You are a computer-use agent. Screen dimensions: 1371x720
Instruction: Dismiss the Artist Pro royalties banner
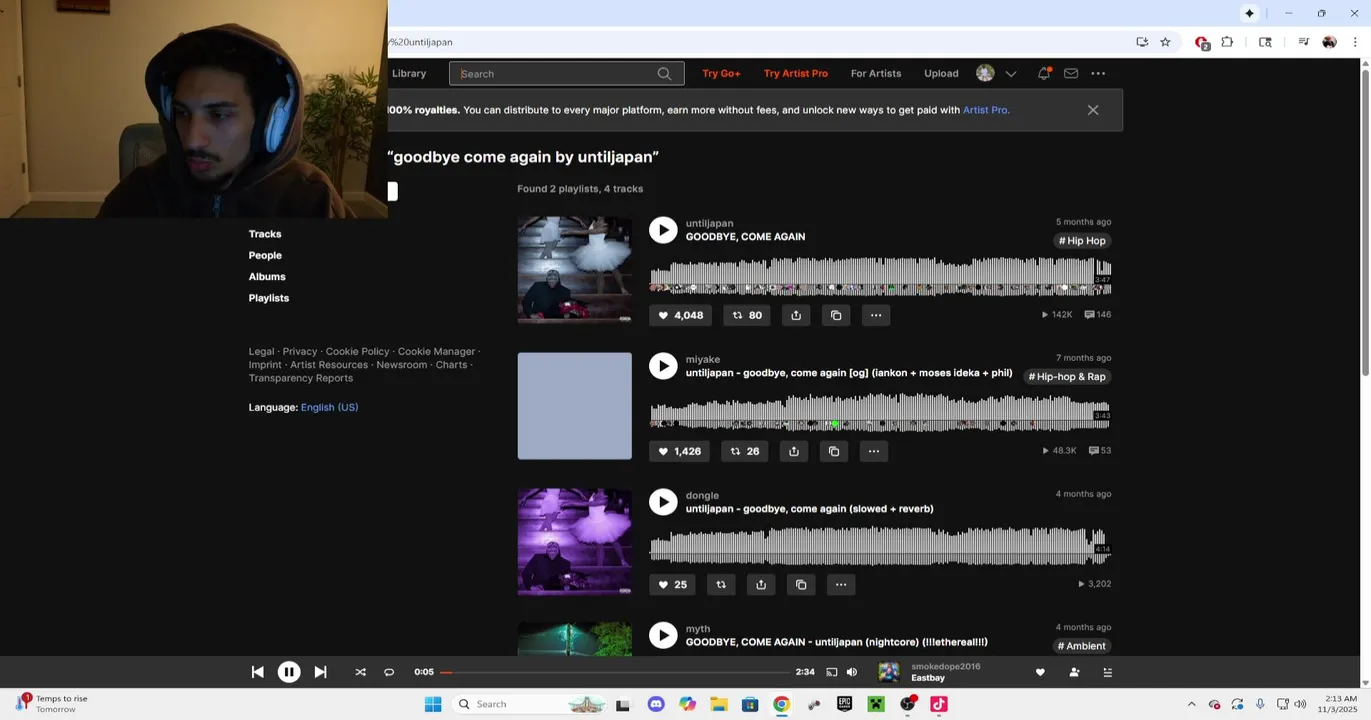point(1093,110)
